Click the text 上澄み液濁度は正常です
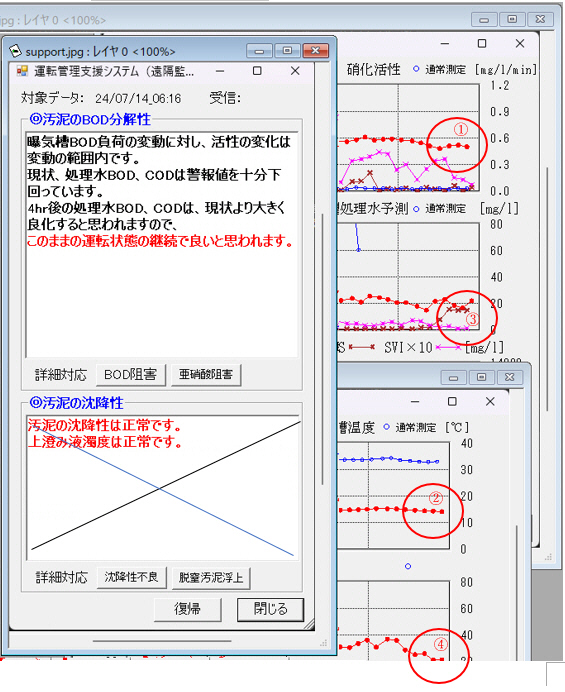Image resolution: width=565 pixels, height=692 pixels. click(x=105, y=442)
